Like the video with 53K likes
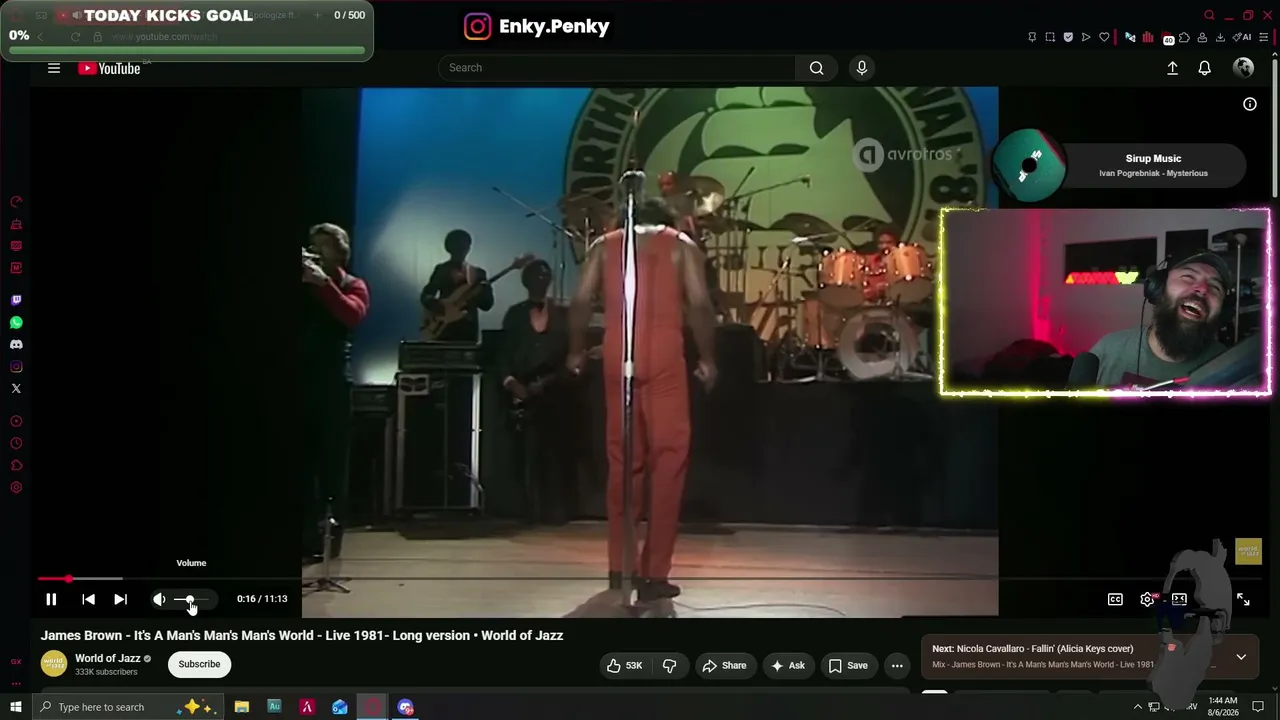 [625, 665]
